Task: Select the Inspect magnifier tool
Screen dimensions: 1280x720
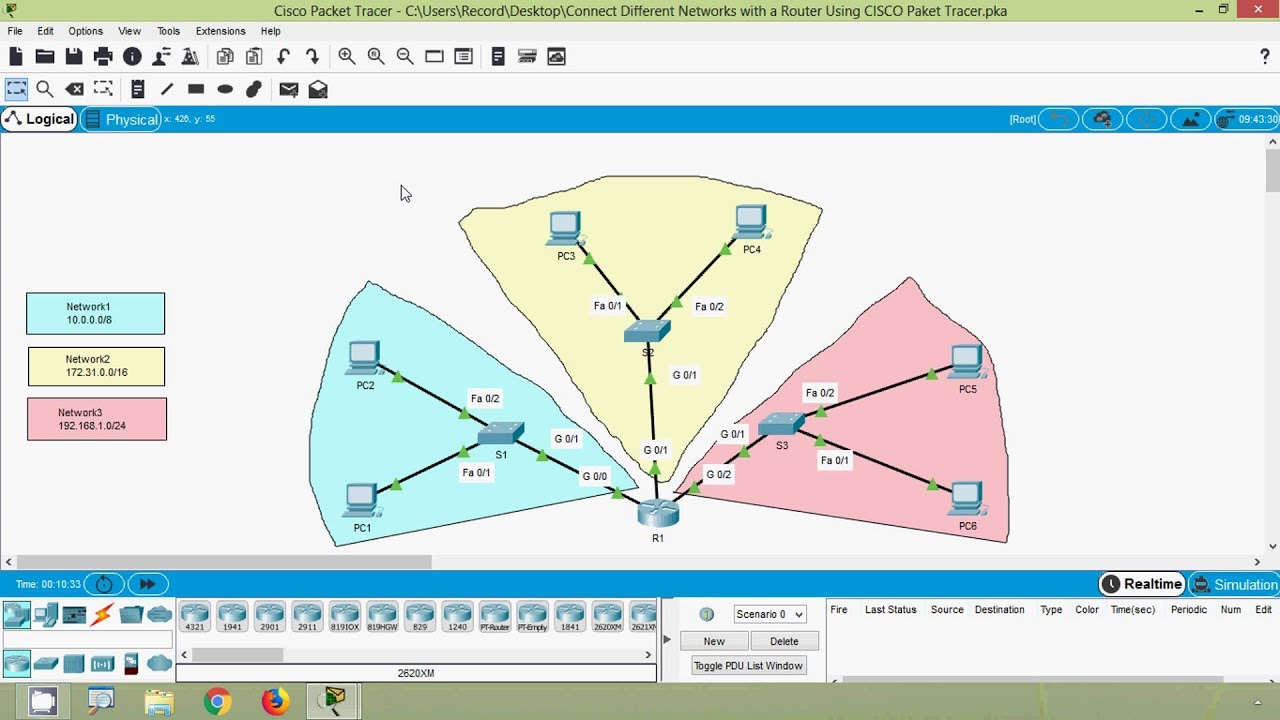Action: point(45,89)
